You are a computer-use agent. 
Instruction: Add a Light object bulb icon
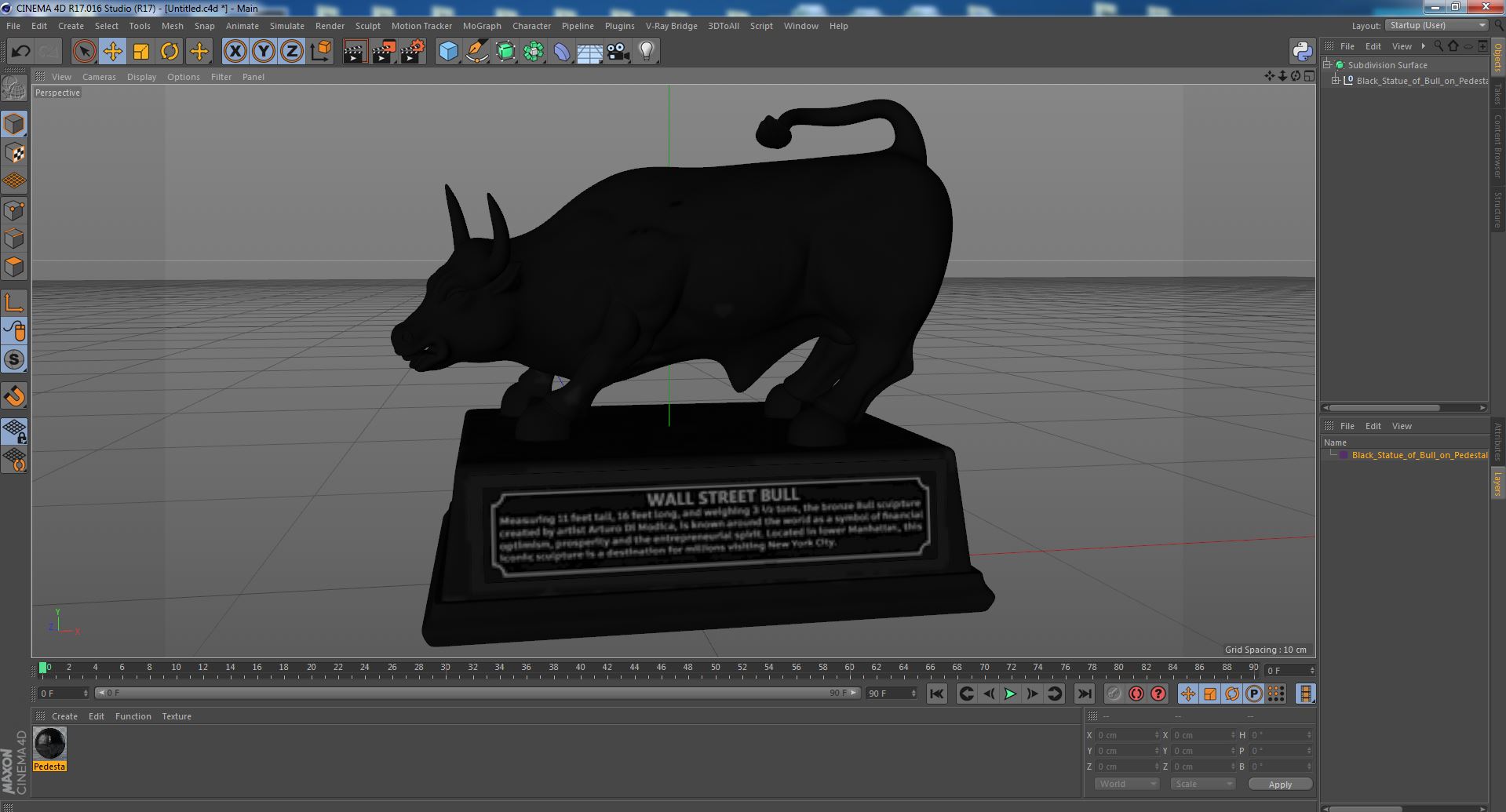pyautogui.click(x=646, y=52)
